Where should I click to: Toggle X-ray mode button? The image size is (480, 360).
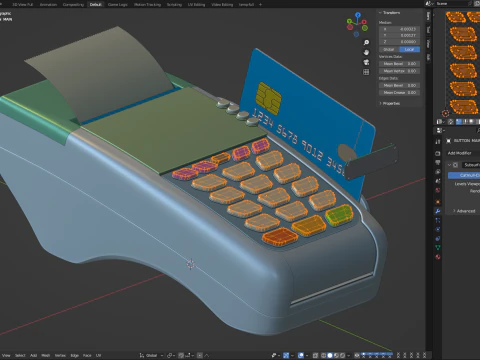pyautogui.click(x=315, y=355)
